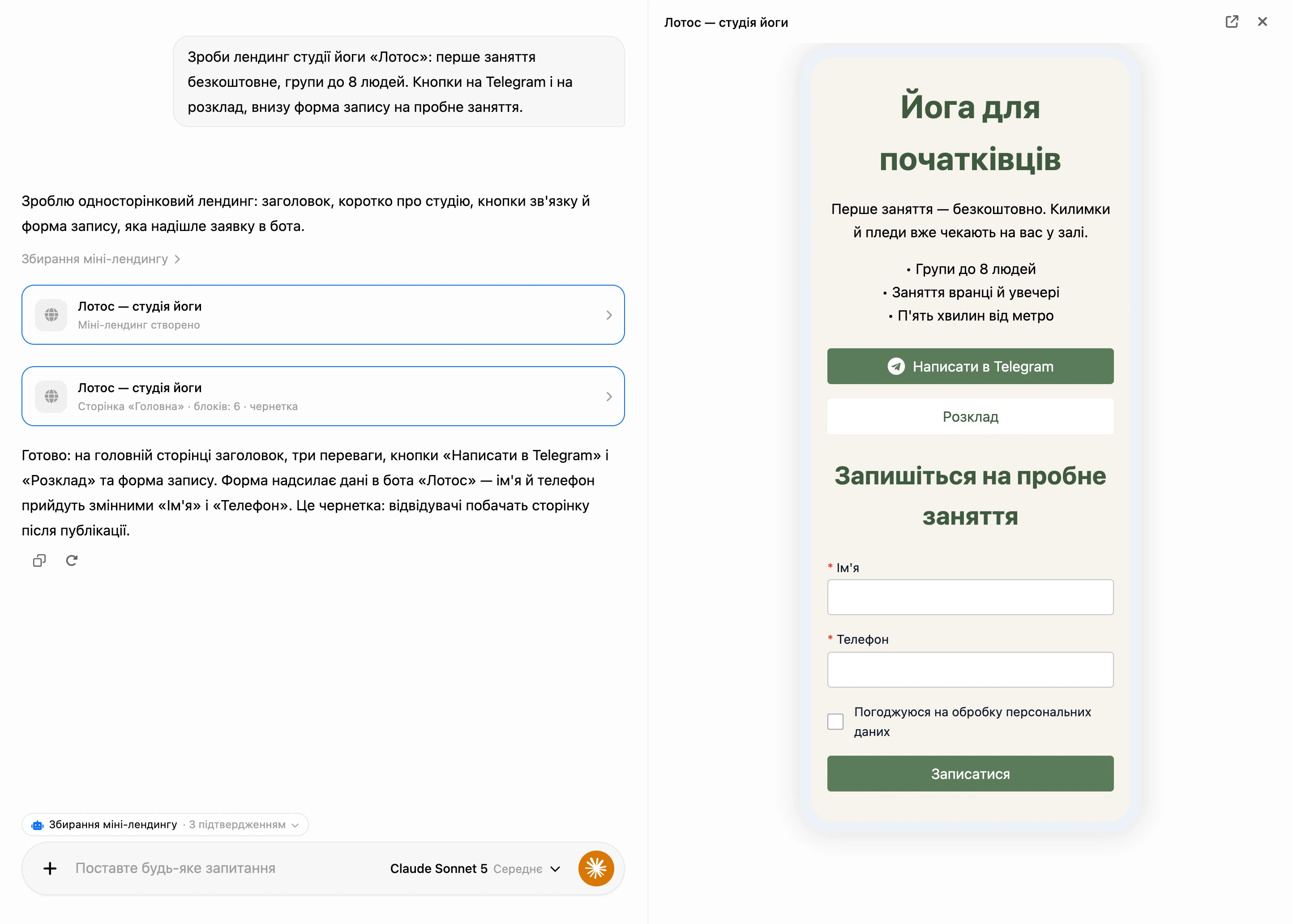Image resolution: width=1293 pixels, height=924 pixels.
Task: Click the Лотос — студія йоги panel title
Action: point(726,22)
